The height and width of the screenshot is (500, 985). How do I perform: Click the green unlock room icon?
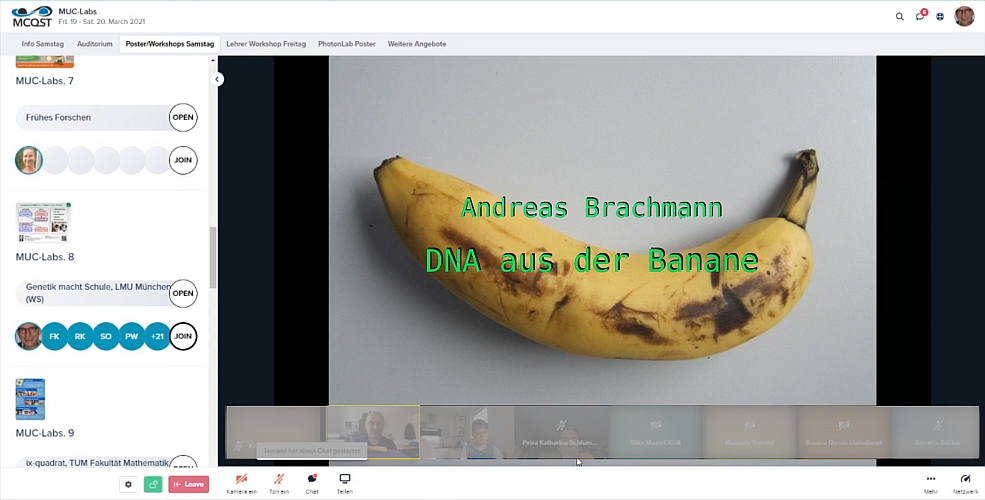pyautogui.click(x=153, y=484)
